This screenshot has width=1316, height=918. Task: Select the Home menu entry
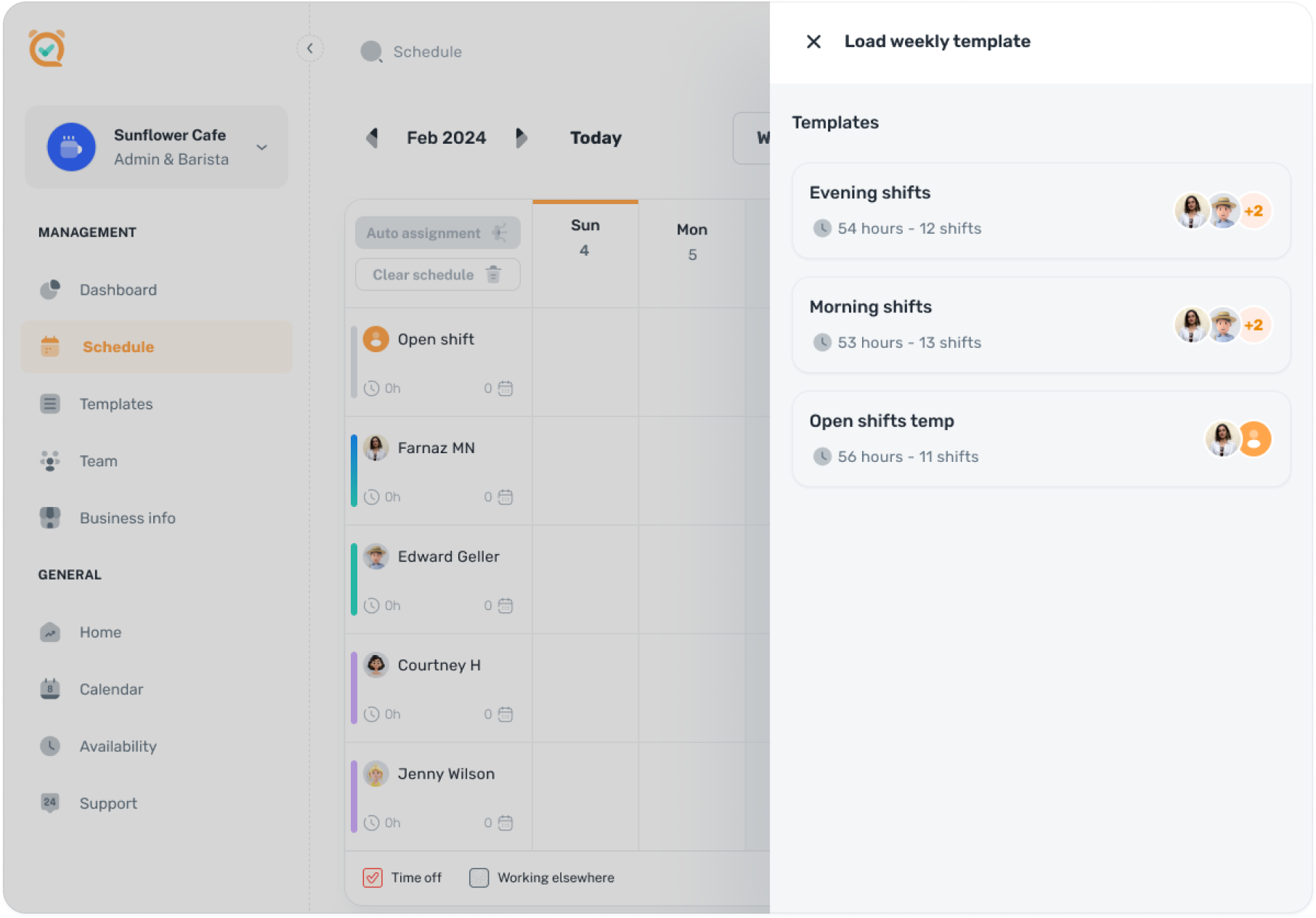point(100,631)
